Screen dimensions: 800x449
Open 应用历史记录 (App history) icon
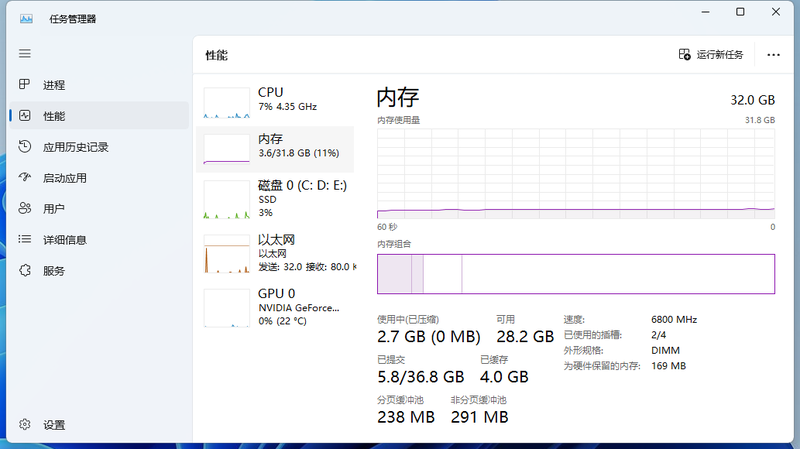(x=25, y=147)
